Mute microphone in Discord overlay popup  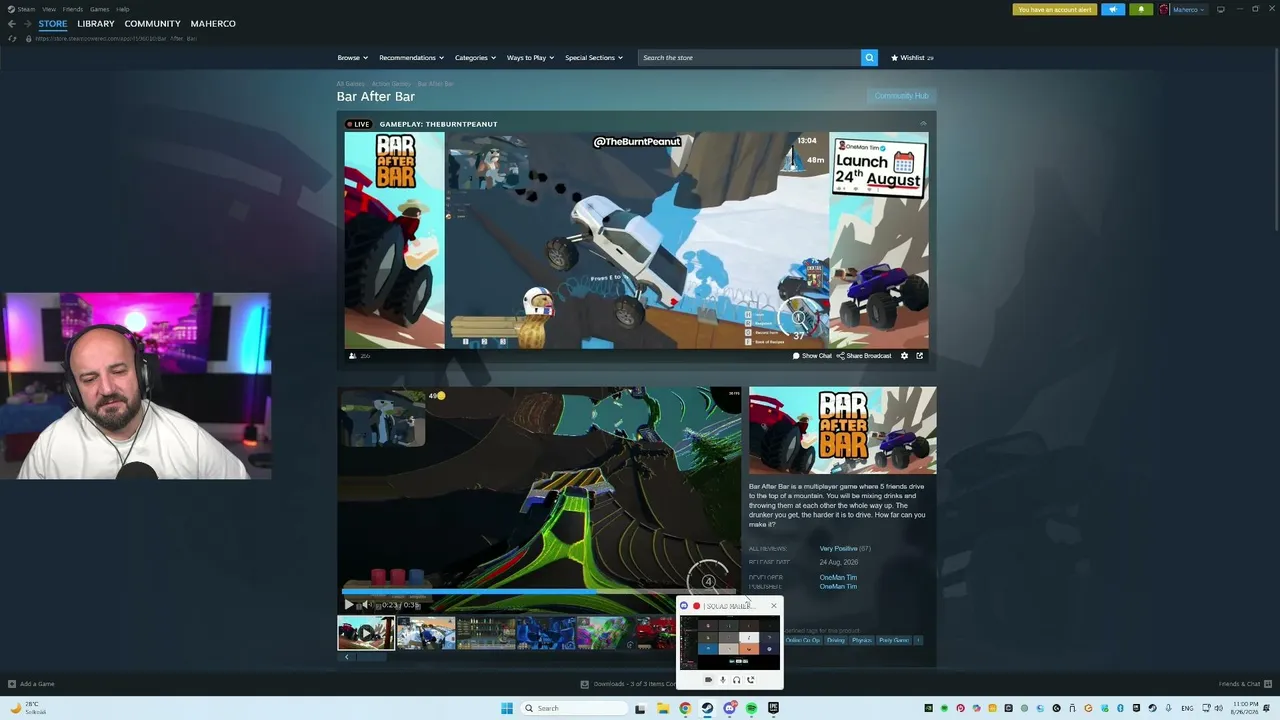point(723,680)
